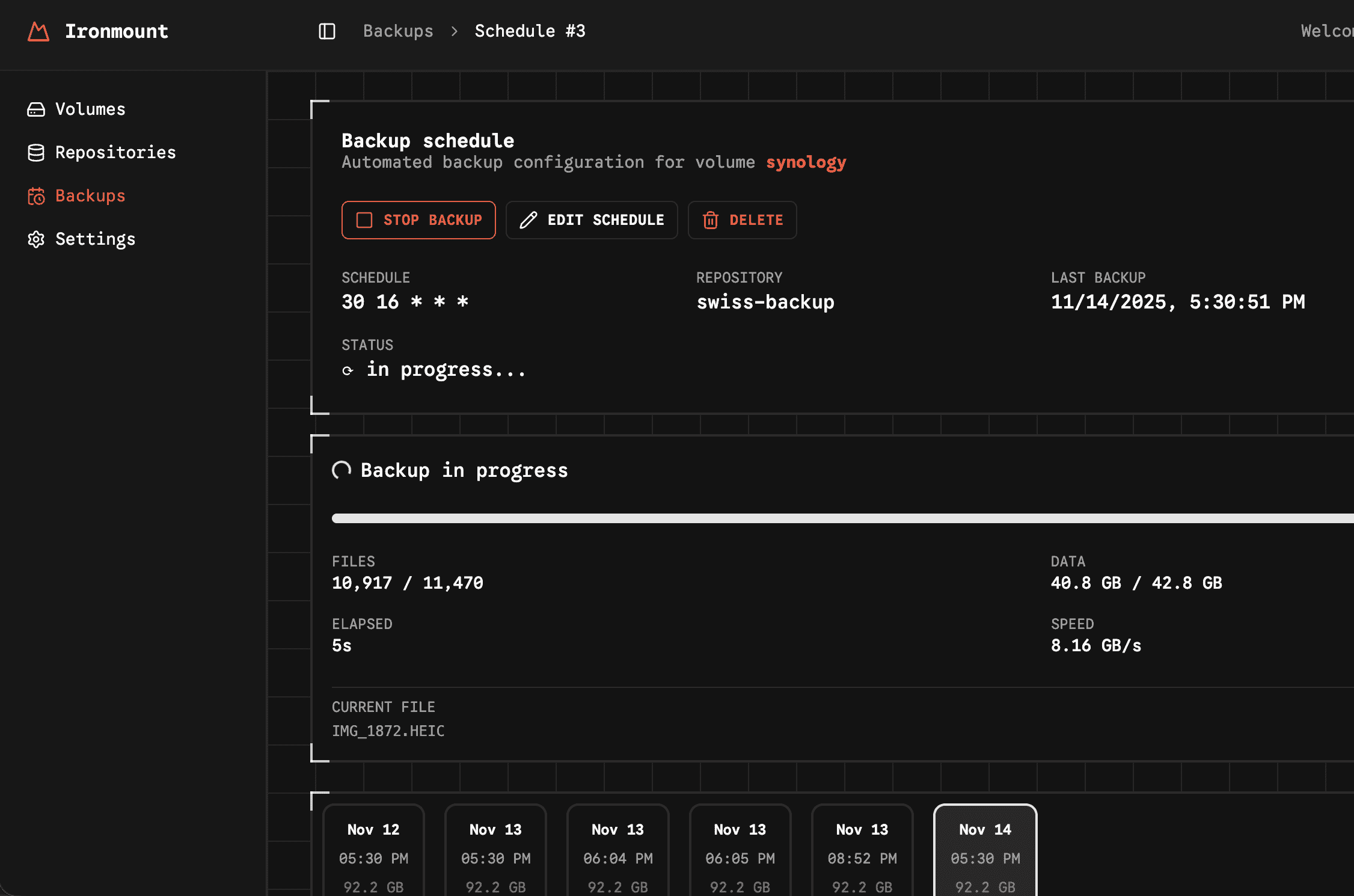Click the breadcrumb chevron separator
The image size is (1354, 896).
click(455, 31)
